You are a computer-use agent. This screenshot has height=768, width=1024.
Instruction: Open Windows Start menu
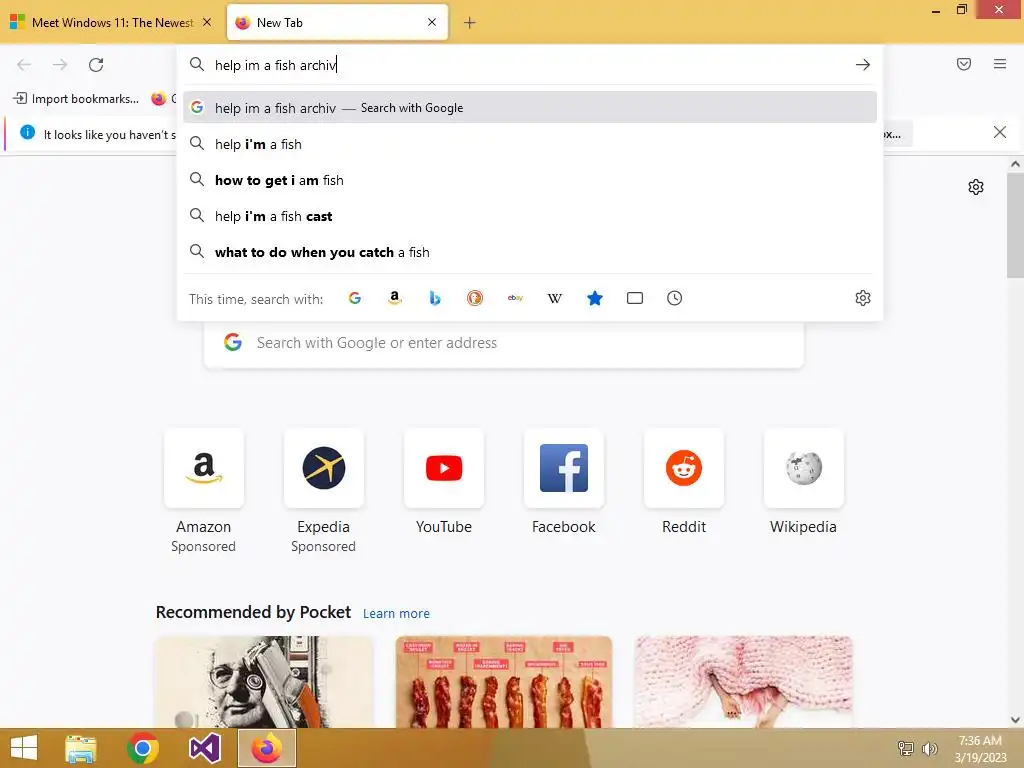pyautogui.click(x=24, y=748)
